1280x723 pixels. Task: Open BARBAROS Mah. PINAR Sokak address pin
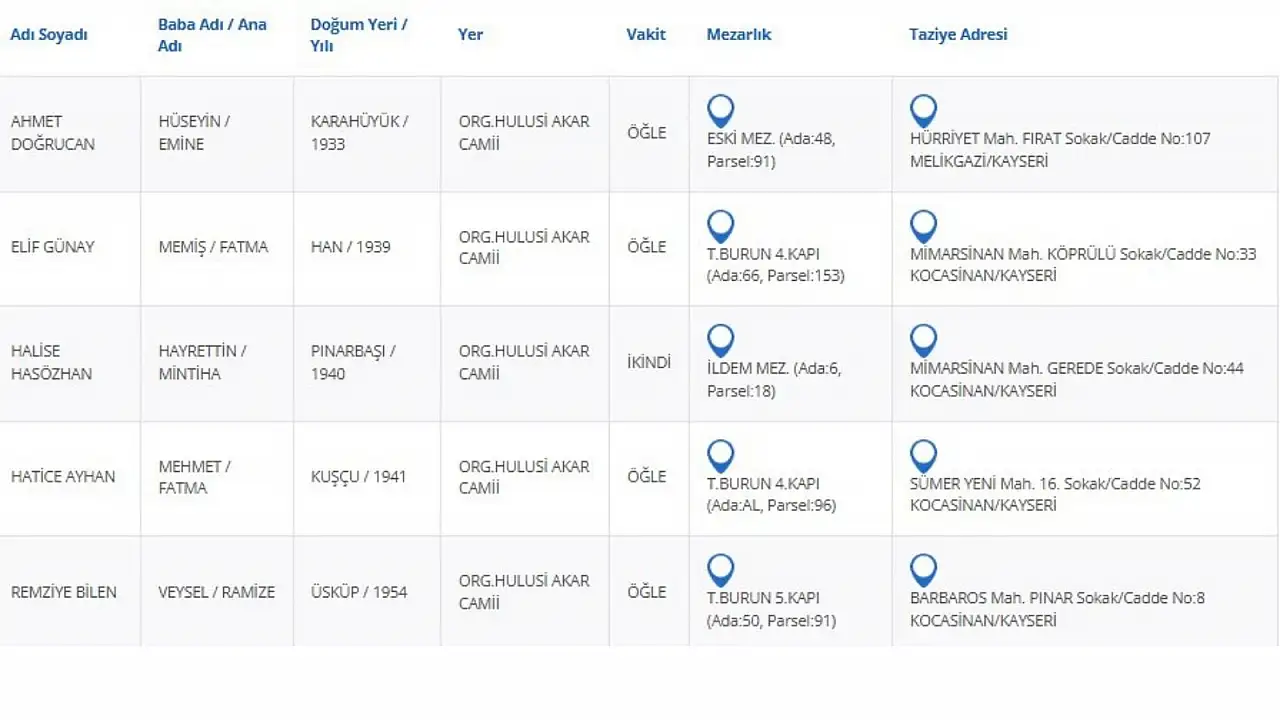pos(923,571)
